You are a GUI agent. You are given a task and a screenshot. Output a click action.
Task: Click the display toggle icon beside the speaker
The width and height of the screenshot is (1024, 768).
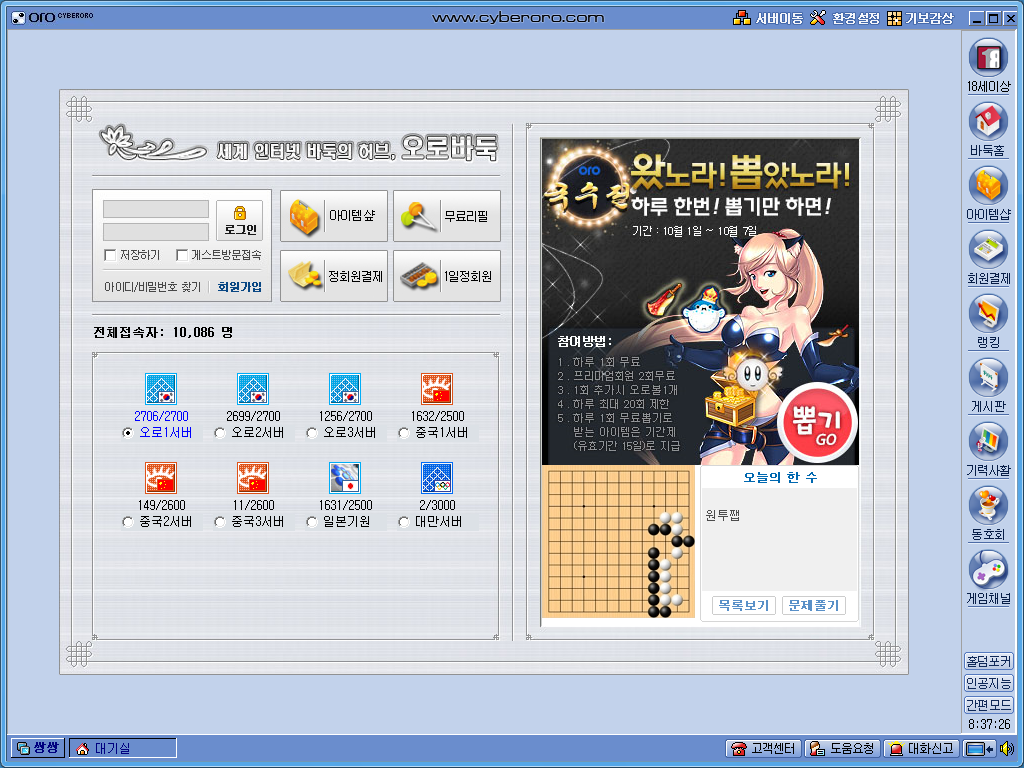pyautogui.click(x=980, y=748)
